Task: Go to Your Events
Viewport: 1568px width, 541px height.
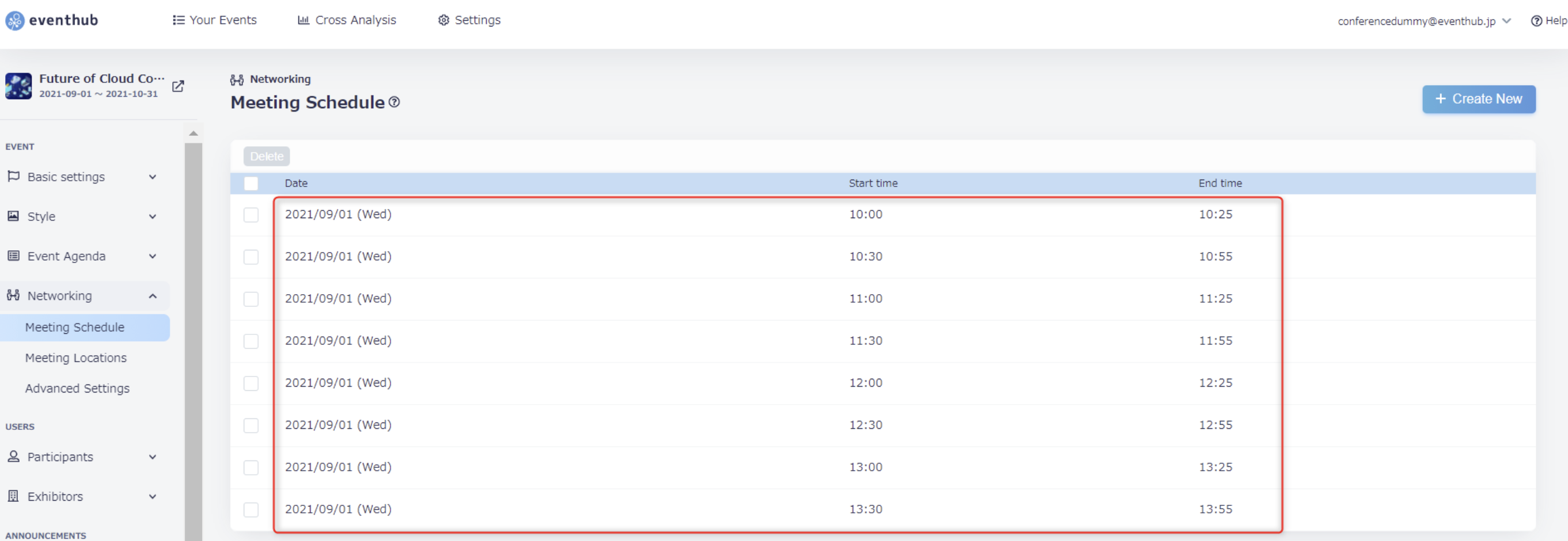Action: [215, 20]
